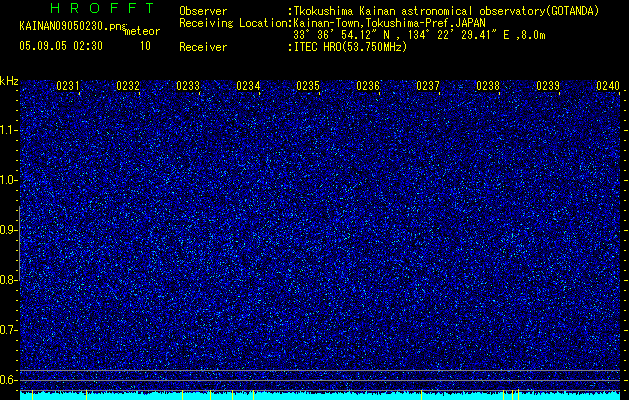Click the kHz axis unit label
The height and width of the screenshot is (400, 629).
9,81
